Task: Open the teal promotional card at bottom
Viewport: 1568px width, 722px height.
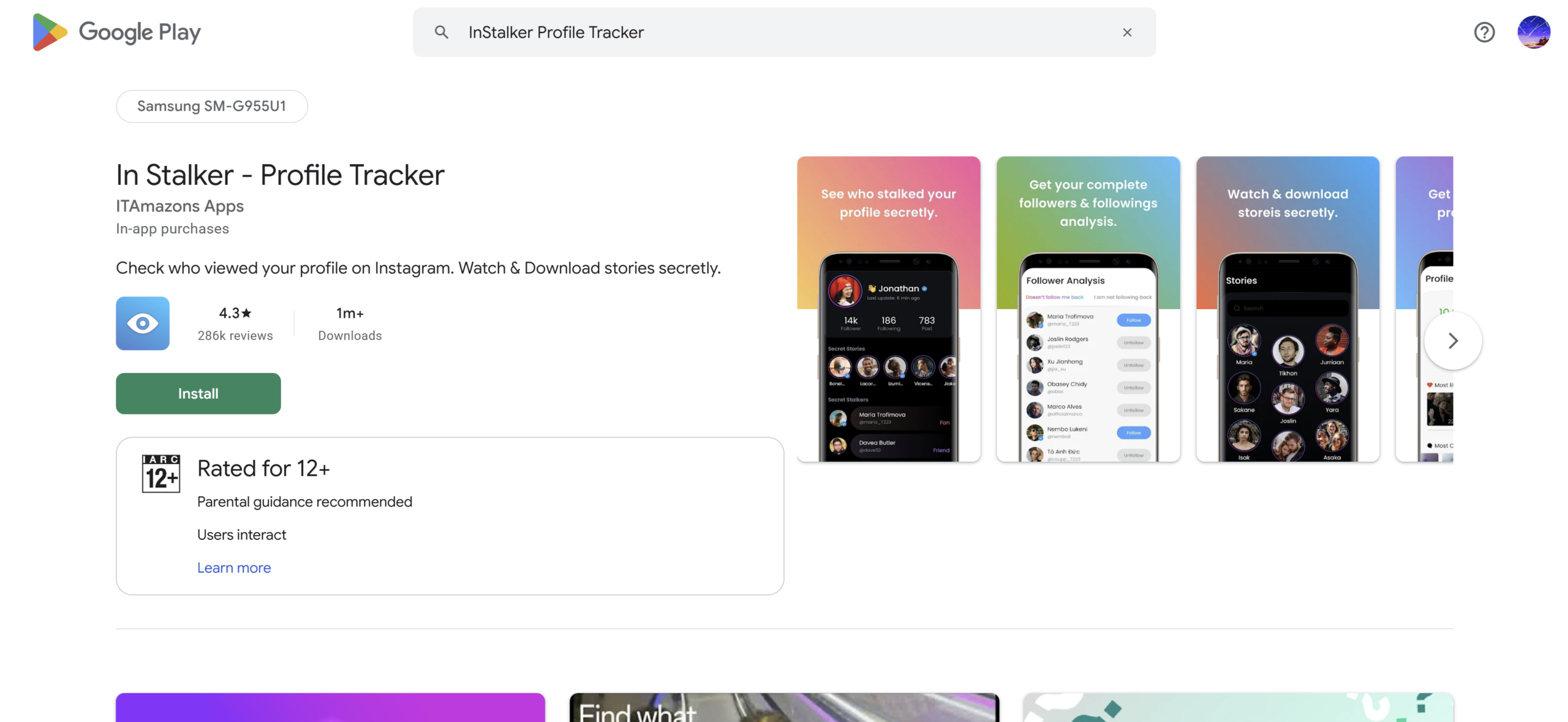Action: pos(1238,707)
